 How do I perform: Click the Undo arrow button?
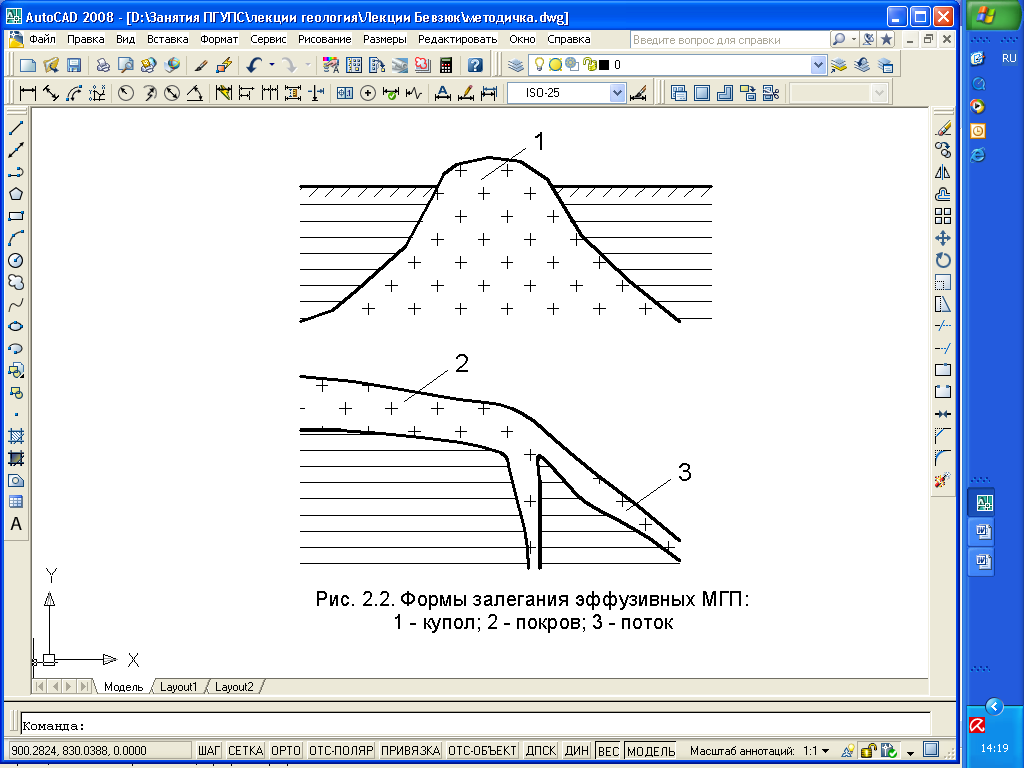click(254, 65)
